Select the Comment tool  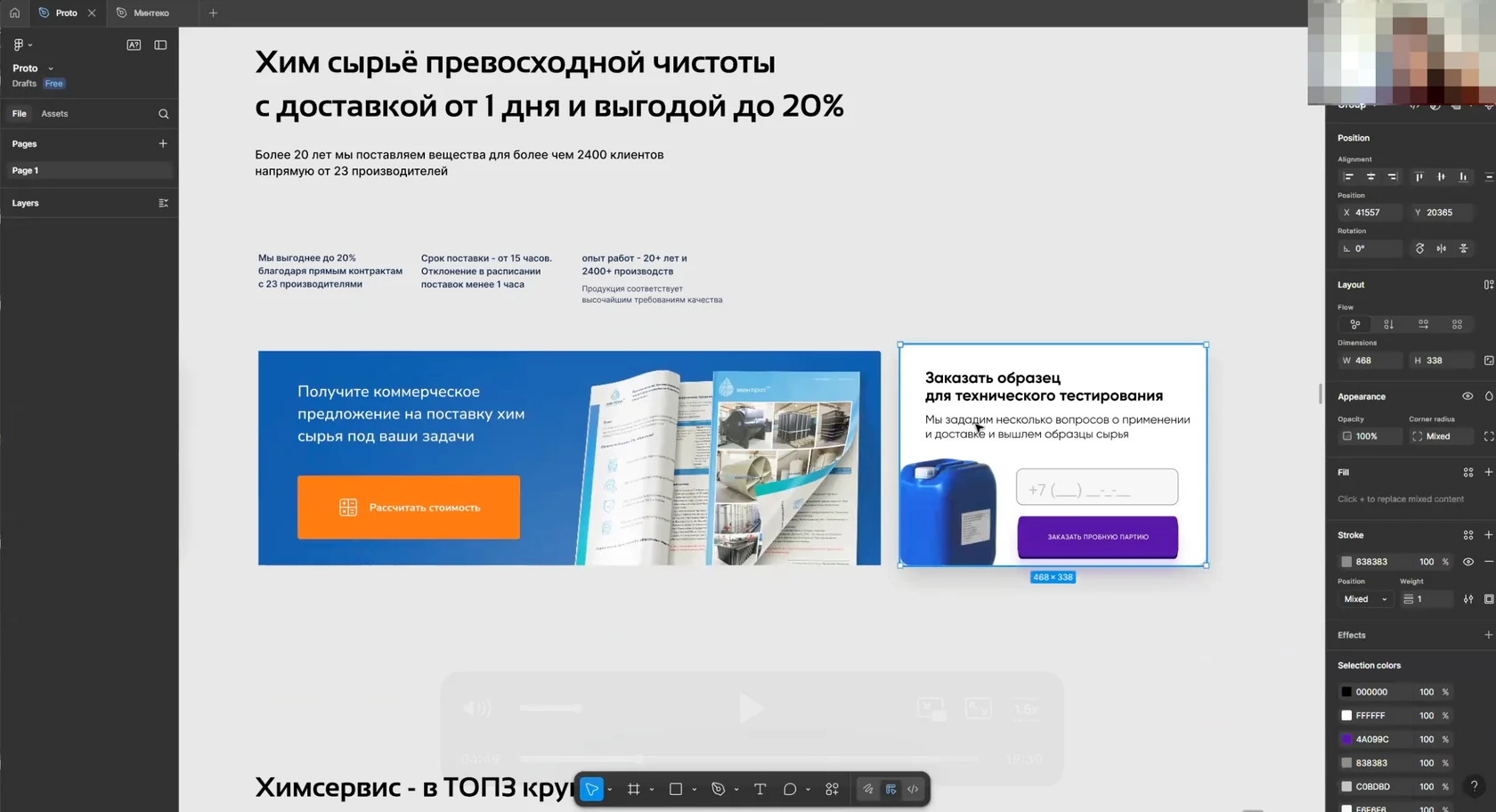[x=790, y=789]
